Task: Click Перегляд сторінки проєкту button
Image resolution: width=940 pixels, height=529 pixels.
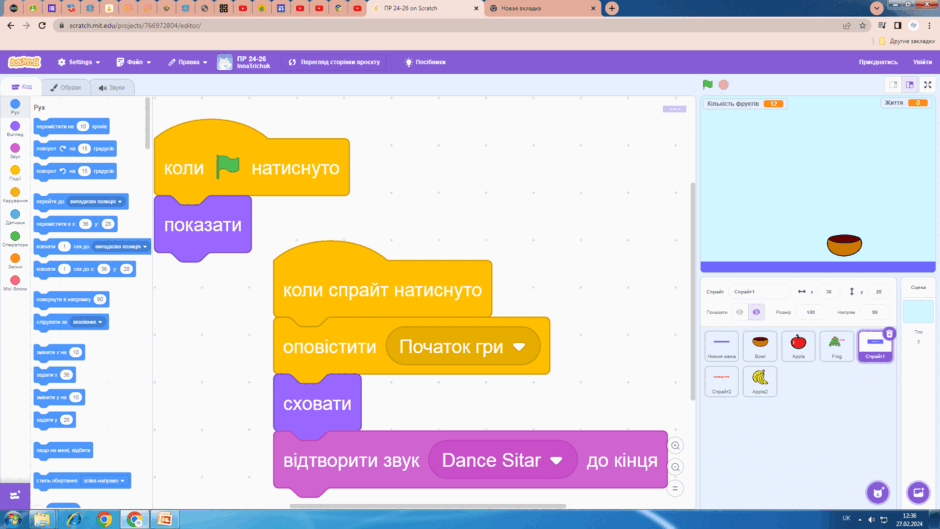Action: [x=335, y=62]
